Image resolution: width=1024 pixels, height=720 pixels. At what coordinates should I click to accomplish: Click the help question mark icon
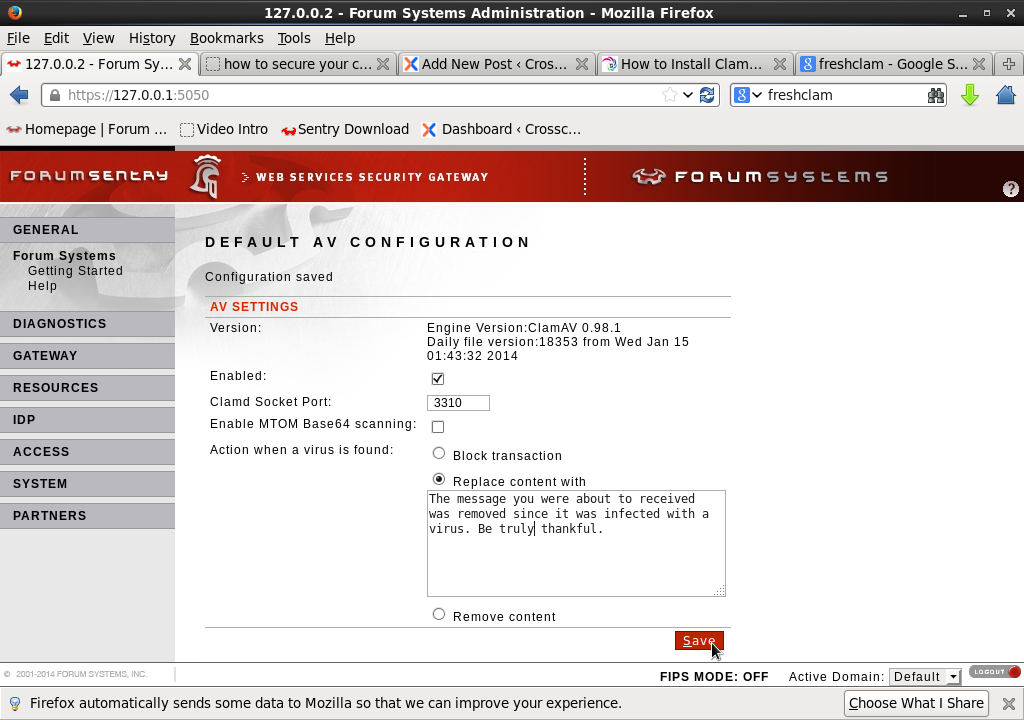click(x=1010, y=189)
